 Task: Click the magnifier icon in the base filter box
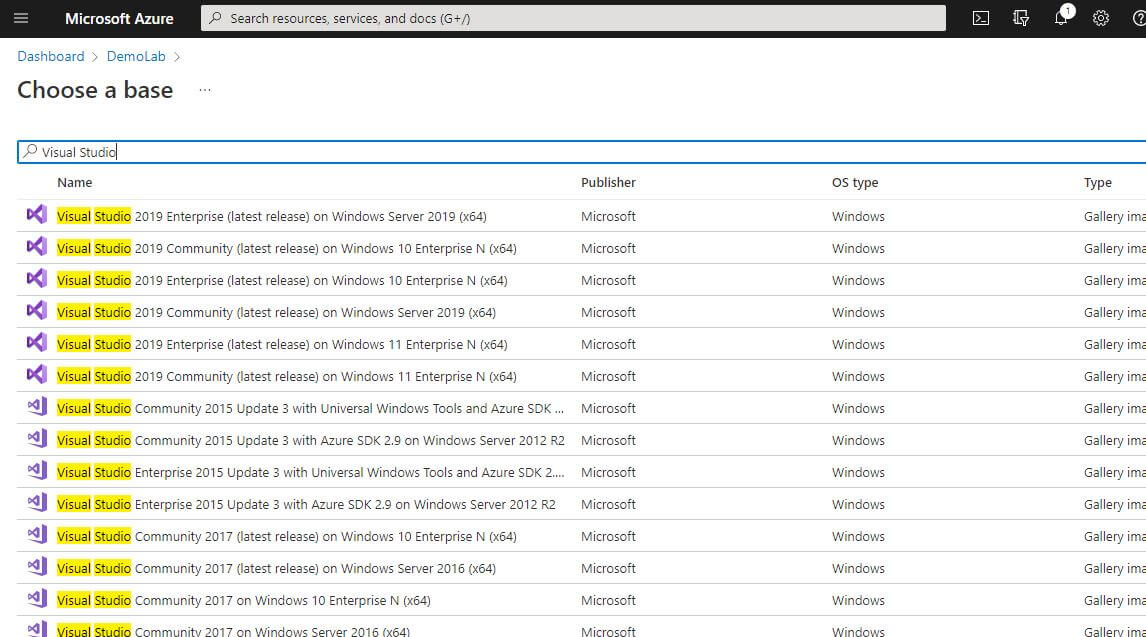(30, 151)
